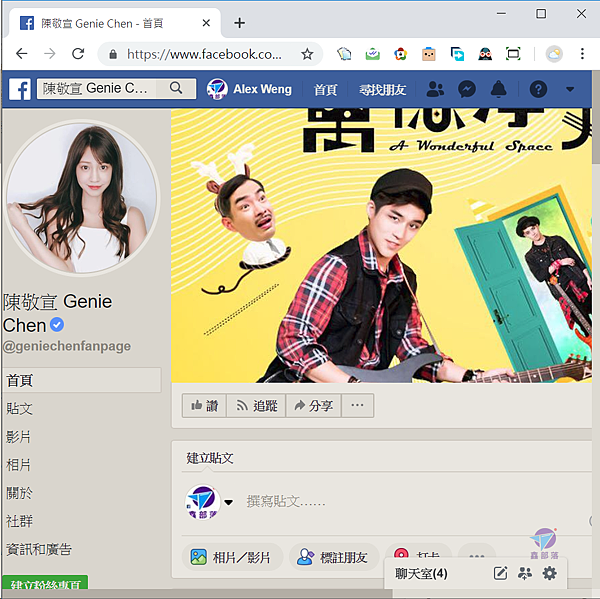Click the 標註朋友 button
Viewport: 600px width, 599px height.
(334, 557)
